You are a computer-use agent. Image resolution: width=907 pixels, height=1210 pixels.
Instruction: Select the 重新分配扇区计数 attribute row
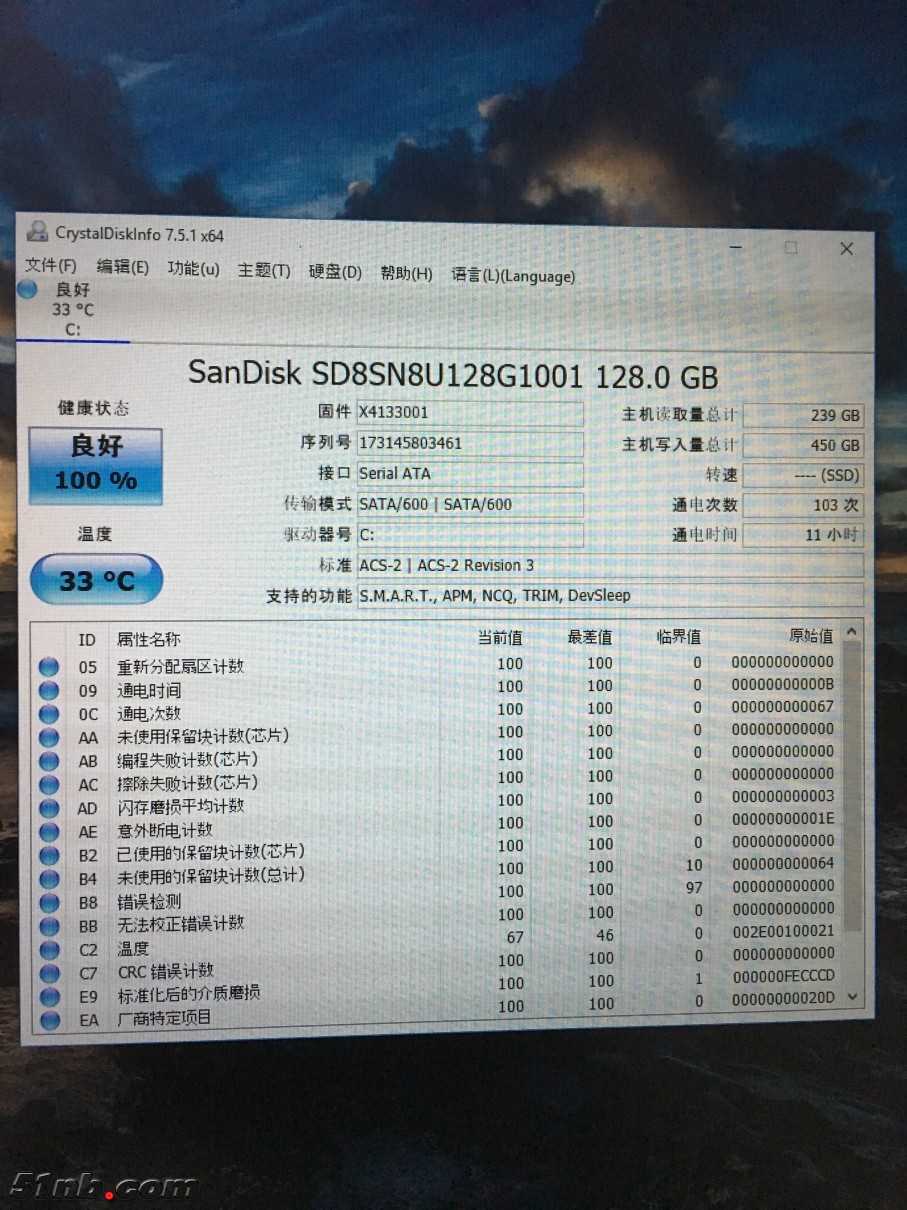point(436,665)
